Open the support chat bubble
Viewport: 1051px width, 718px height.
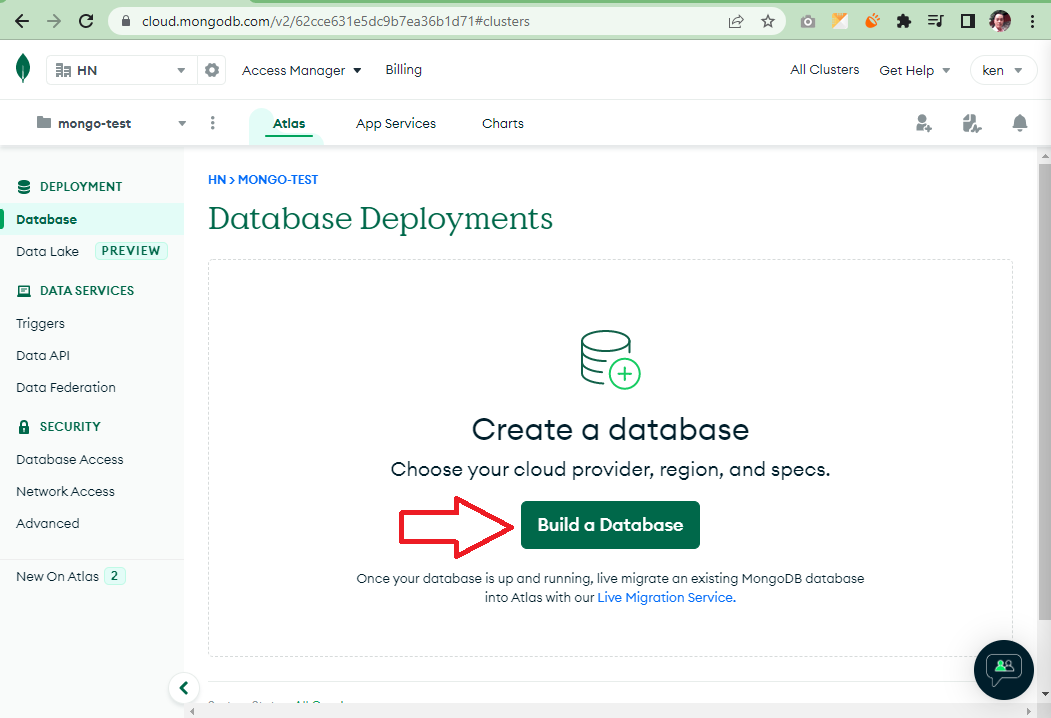[1003, 669]
